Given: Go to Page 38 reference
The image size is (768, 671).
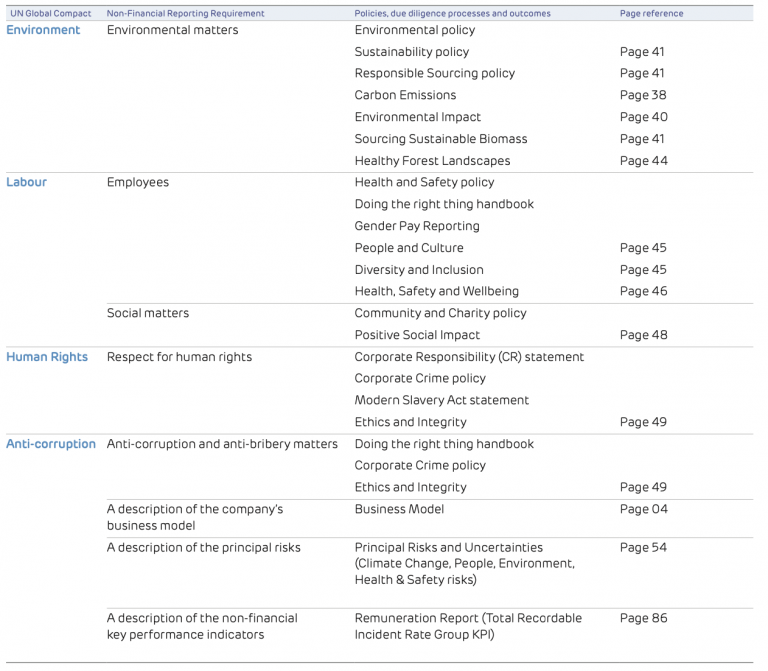Looking at the screenshot, I should click(x=642, y=95).
